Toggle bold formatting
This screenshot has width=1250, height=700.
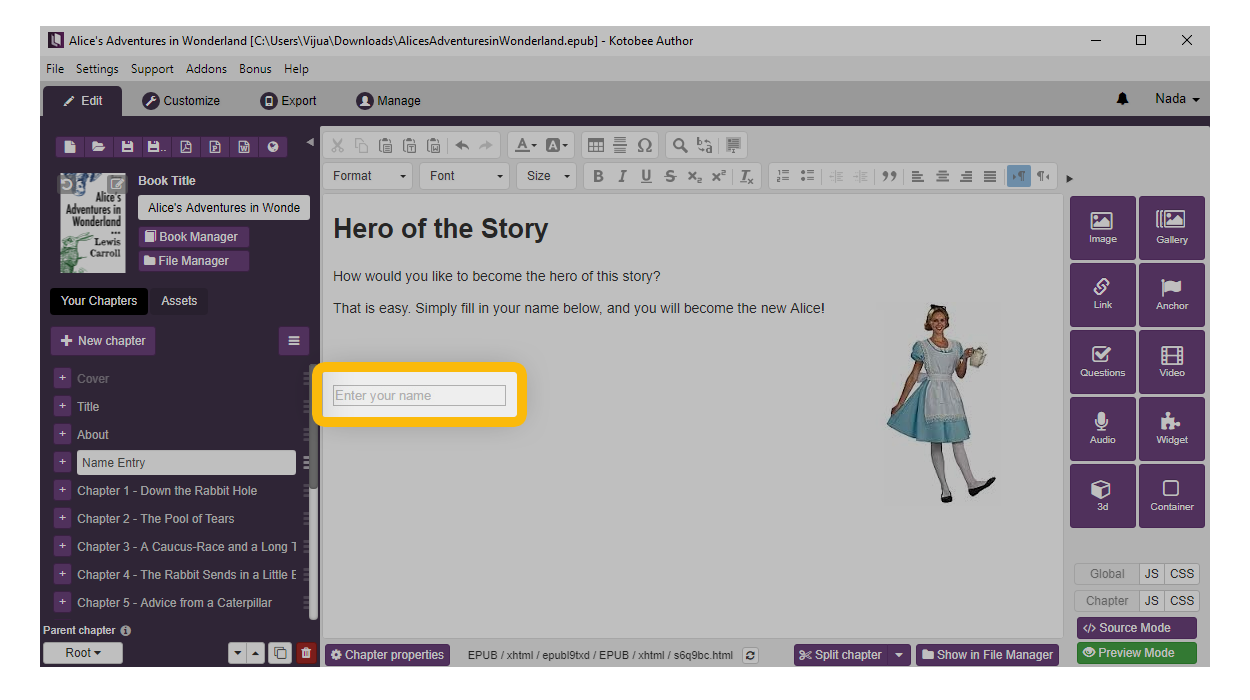[x=598, y=176]
